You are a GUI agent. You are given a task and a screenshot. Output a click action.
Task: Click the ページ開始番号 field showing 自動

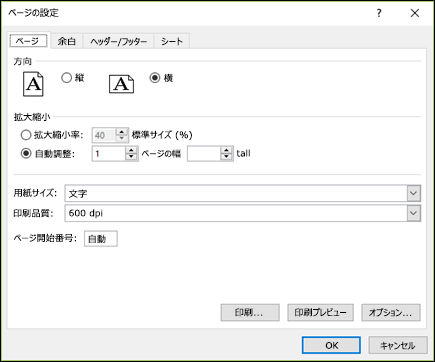[101, 239]
